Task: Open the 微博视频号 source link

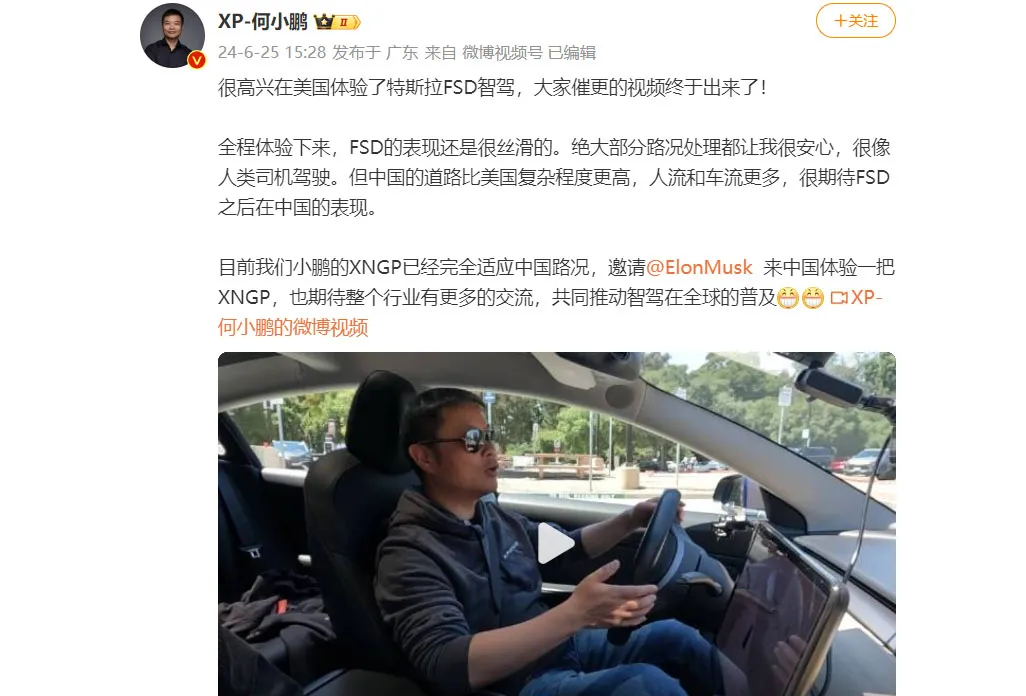Action: pos(502,52)
